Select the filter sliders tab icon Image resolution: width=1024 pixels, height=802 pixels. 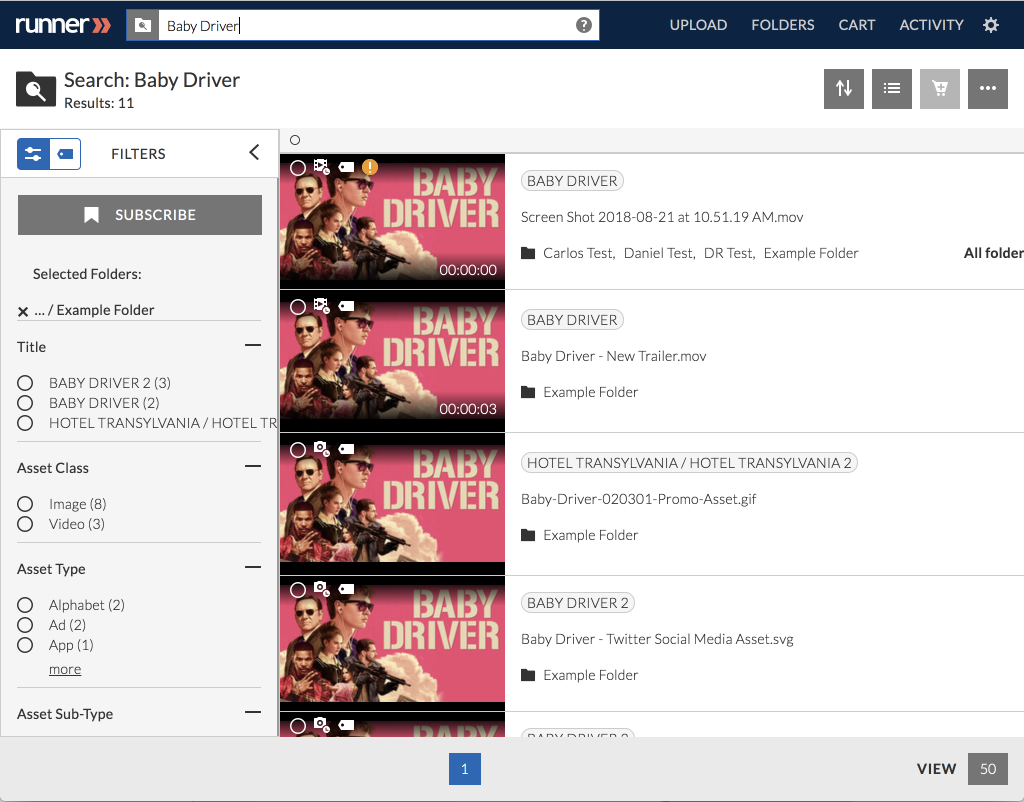33,154
